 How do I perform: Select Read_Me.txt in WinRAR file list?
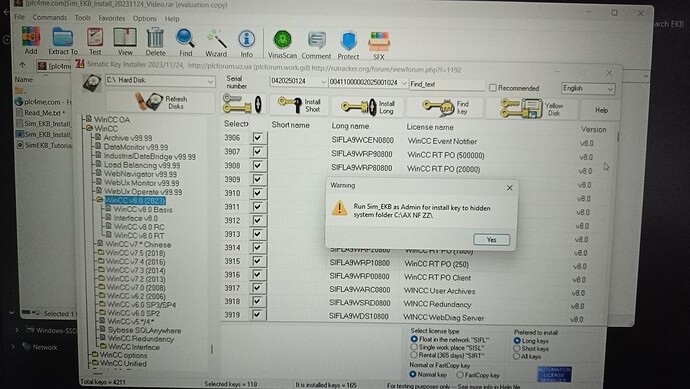pyautogui.click(x=44, y=113)
